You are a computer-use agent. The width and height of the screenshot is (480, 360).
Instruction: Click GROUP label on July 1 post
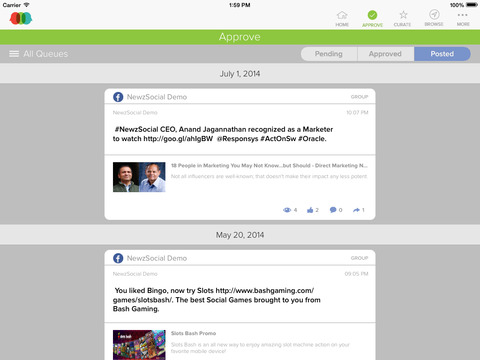[359, 97]
